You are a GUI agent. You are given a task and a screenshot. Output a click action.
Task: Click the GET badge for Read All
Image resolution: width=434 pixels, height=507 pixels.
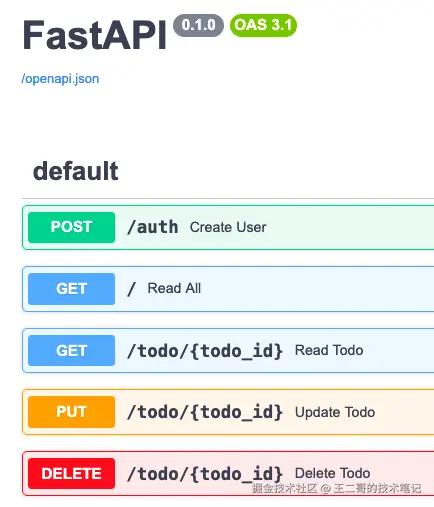pyautogui.click(x=71, y=289)
